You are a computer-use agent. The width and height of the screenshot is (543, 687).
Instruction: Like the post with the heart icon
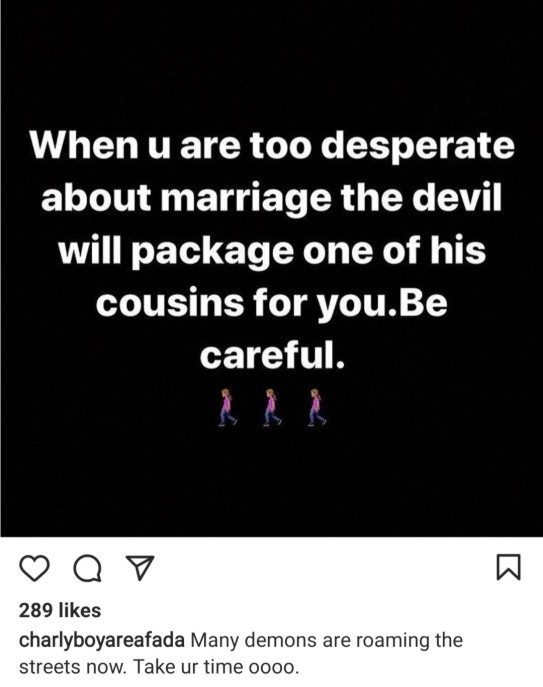pos(35,568)
